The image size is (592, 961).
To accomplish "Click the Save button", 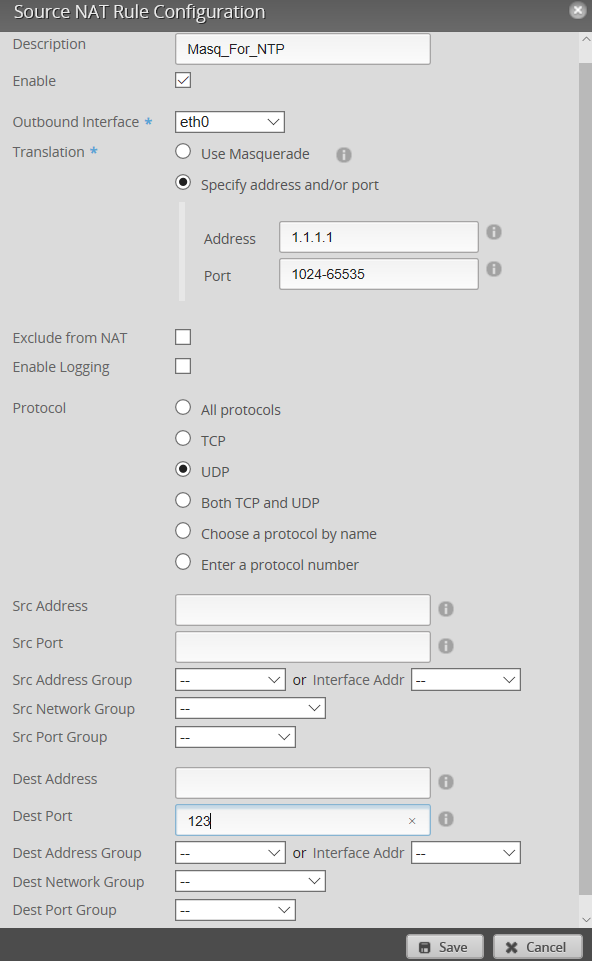I will [x=445, y=948].
